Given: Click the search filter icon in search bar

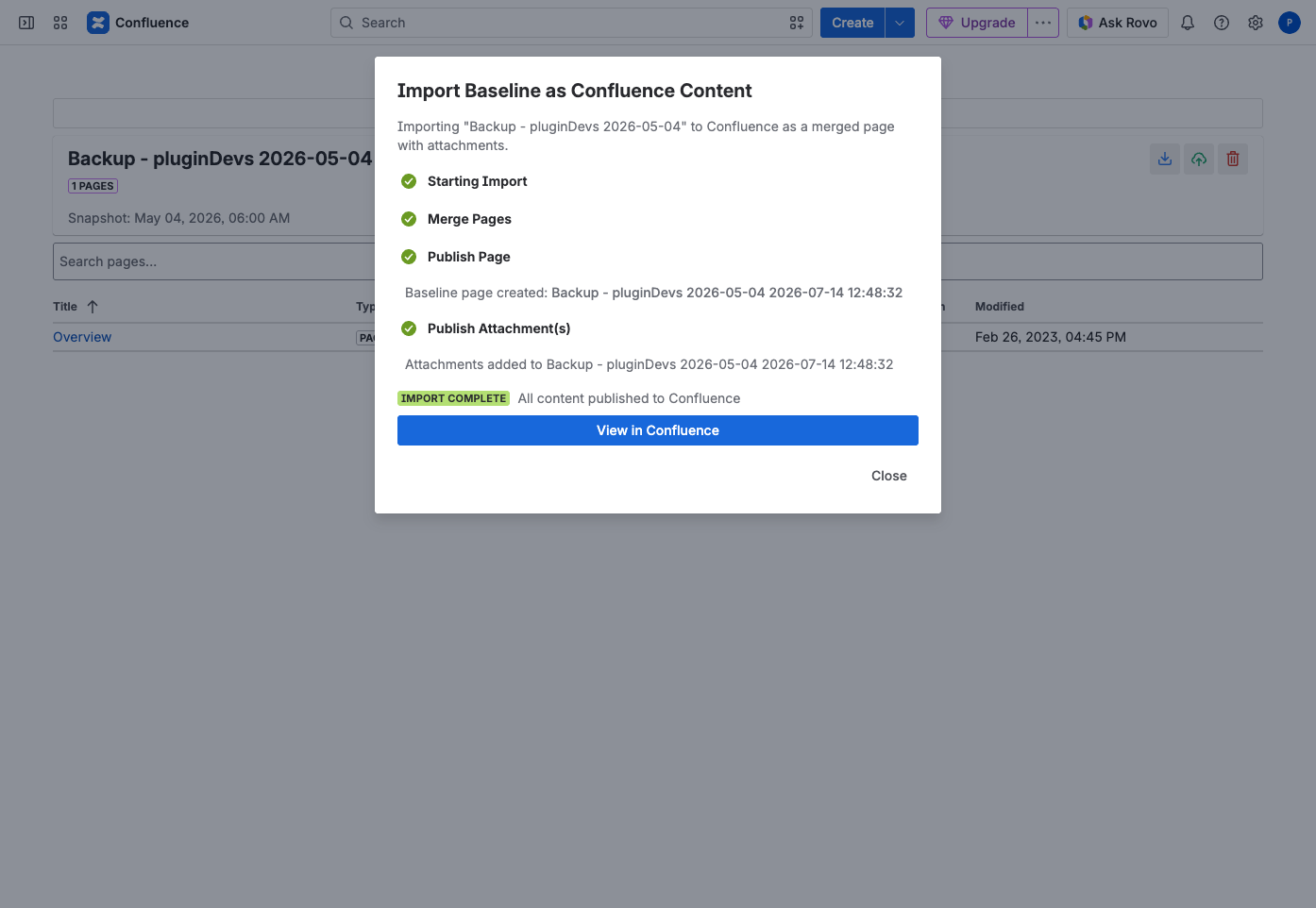Looking at the screenshot, I should [x=797, y=23].
